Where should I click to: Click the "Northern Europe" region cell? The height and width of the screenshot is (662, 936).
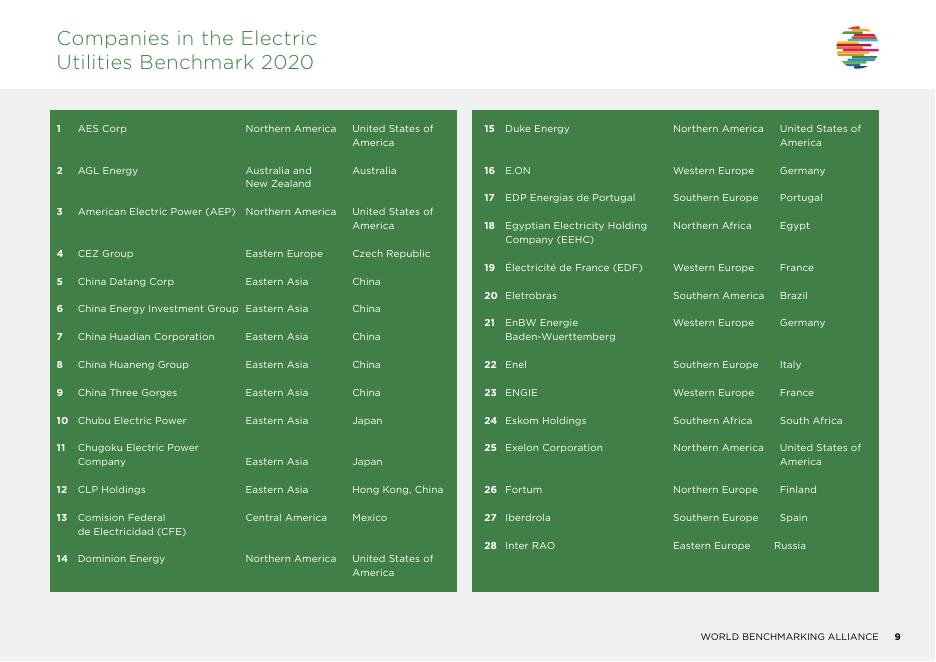point(715,490)
